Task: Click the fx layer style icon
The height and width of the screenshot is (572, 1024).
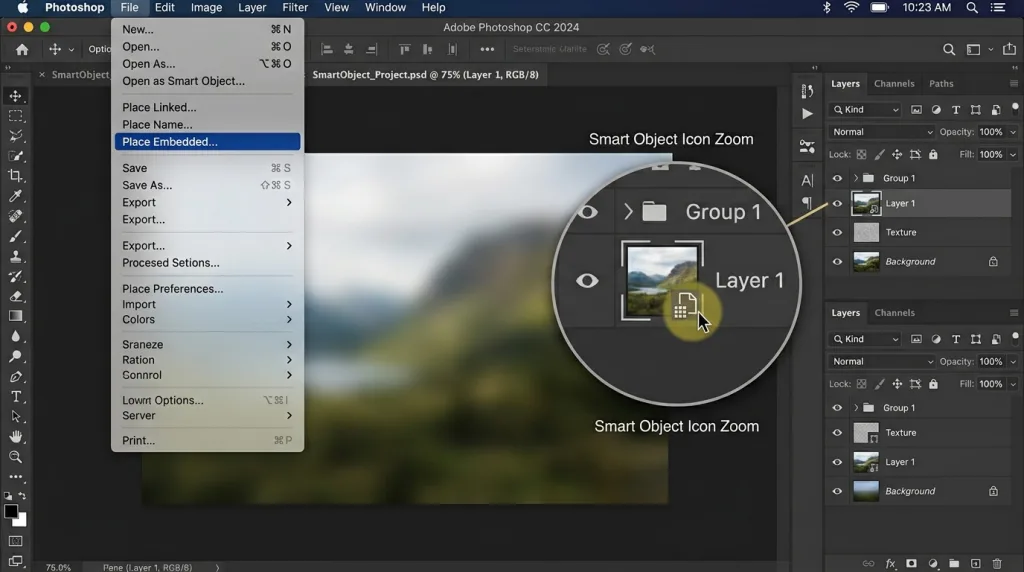Action: pyautogui.click(x=890, y=564)
